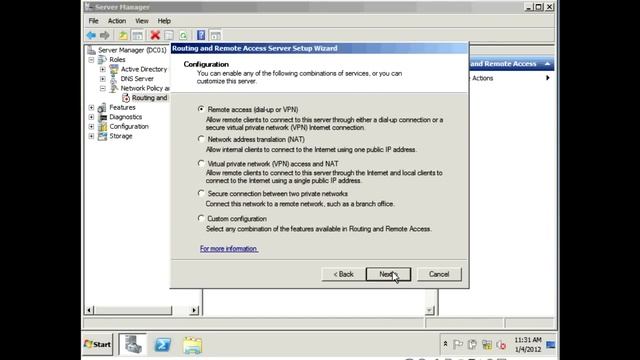Screen dimensions: 640x360
Task: Collapse the Network Policy tree node
Action: click(x=102, y=88)
